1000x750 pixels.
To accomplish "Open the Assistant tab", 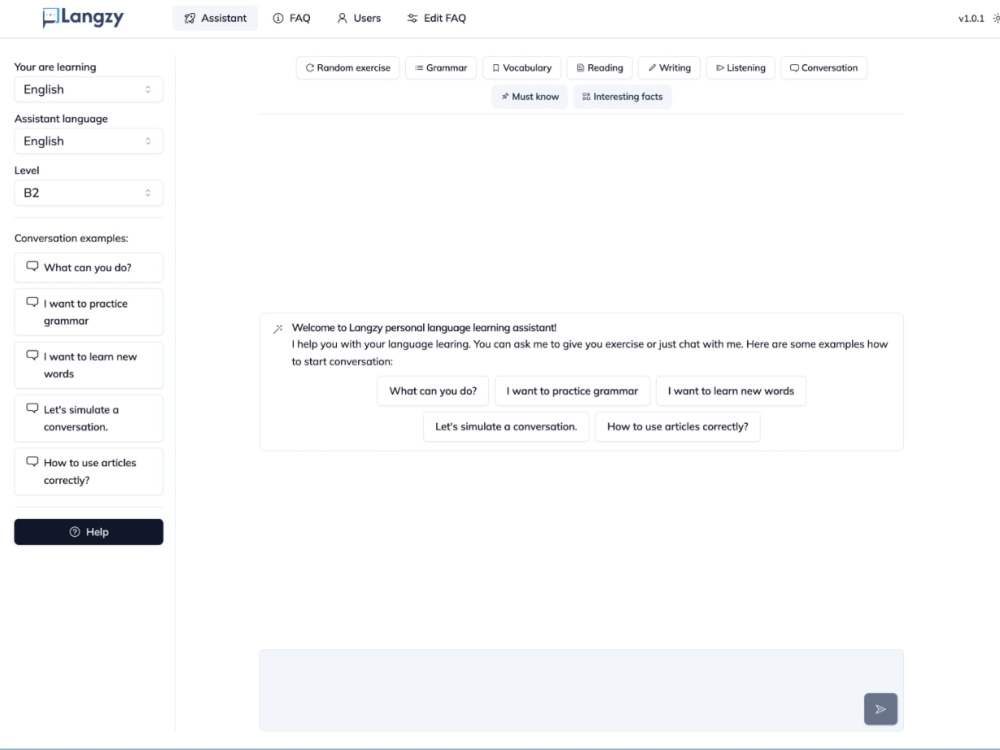I will coord(215,18).
